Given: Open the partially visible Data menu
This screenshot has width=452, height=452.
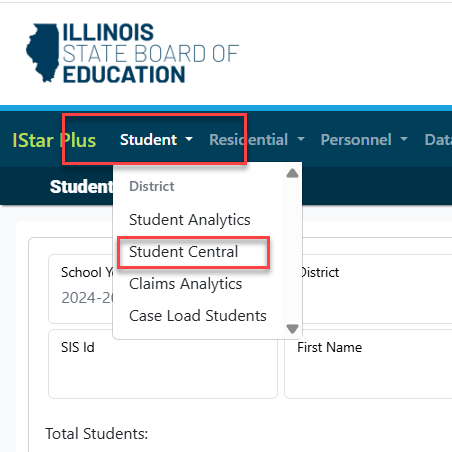Looking at the screenshot, I should tap(438, 140).
